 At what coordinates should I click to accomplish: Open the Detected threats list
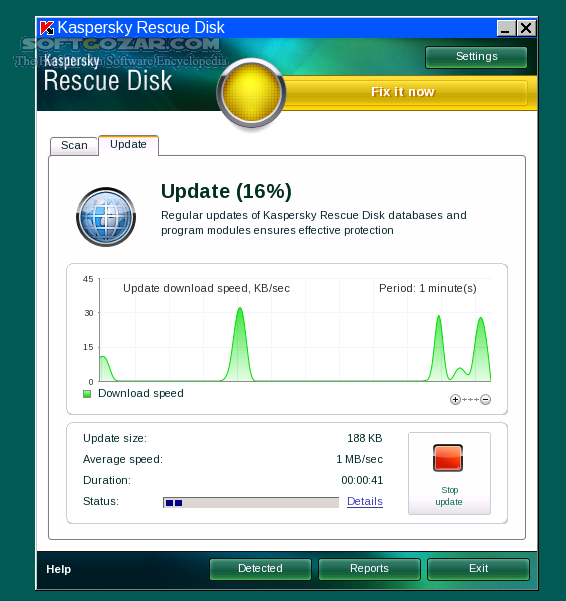(260, 569)
